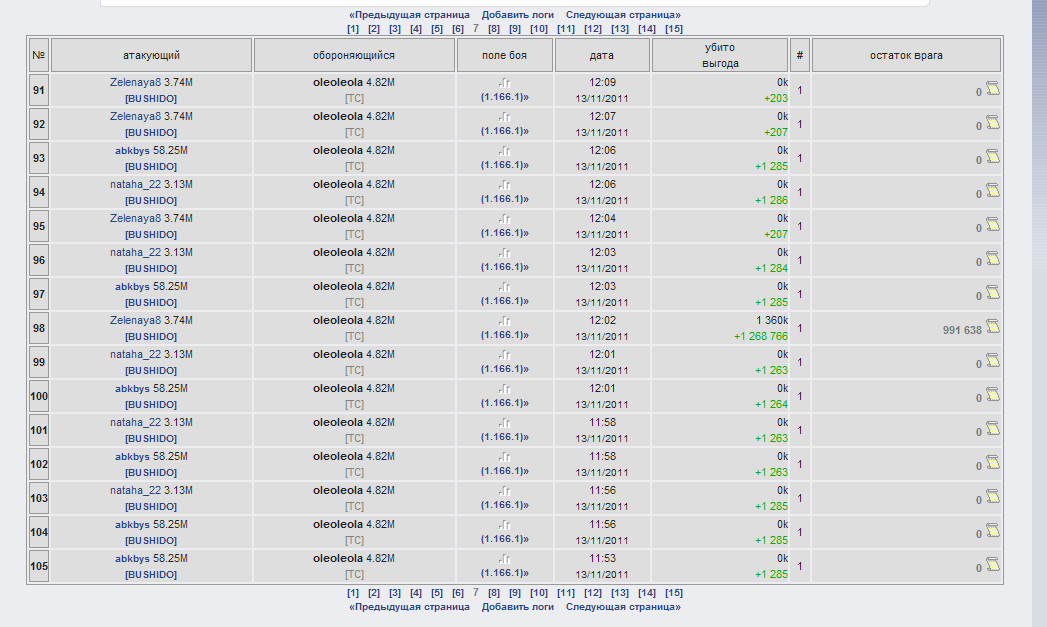This screenshot has width=1047, height=627.
Task: Click the battlefield planet icon in row 94
Action: pos(505,184)
